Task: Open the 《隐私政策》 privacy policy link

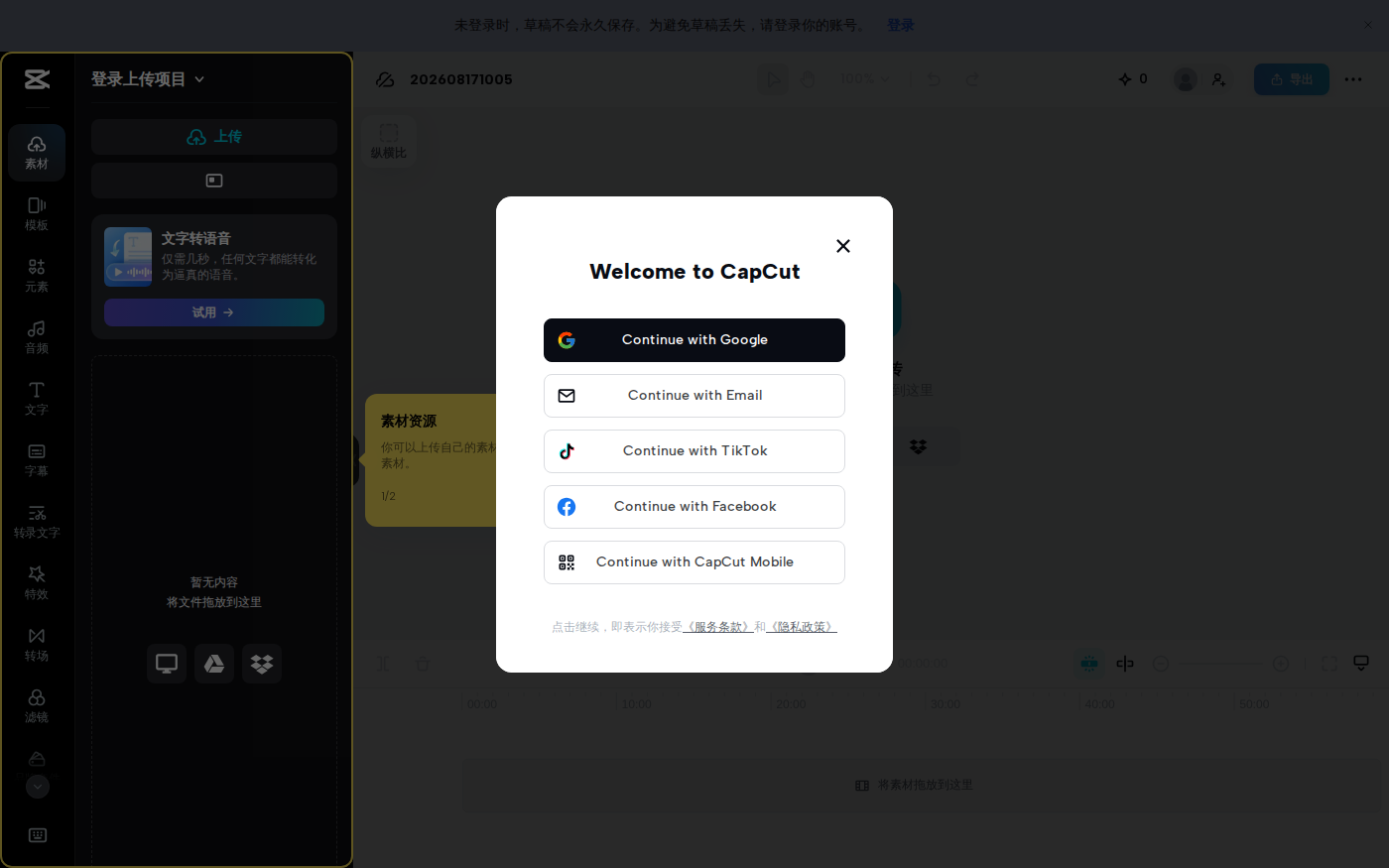Action: point(803,627)
